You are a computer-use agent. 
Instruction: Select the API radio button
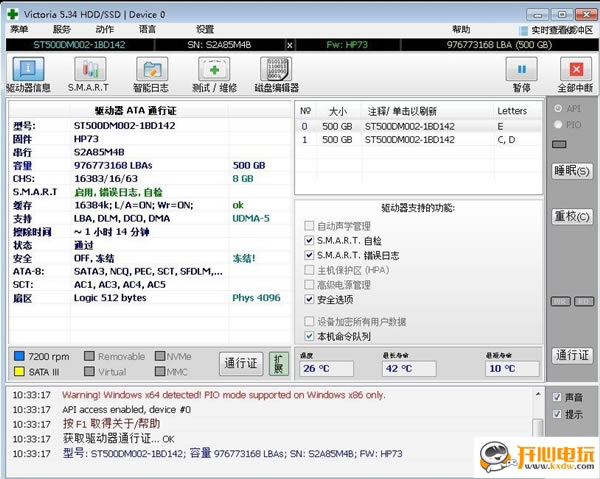tap(558, 109)
